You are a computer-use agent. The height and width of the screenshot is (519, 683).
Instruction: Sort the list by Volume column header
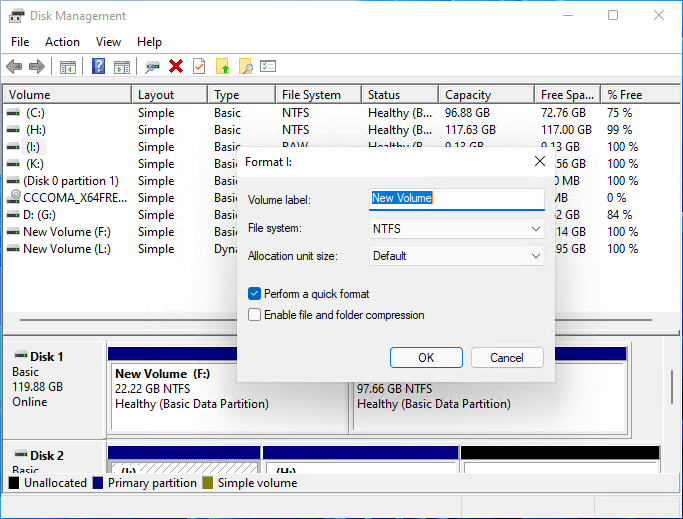pyautogui.click(x=66, y=95)
